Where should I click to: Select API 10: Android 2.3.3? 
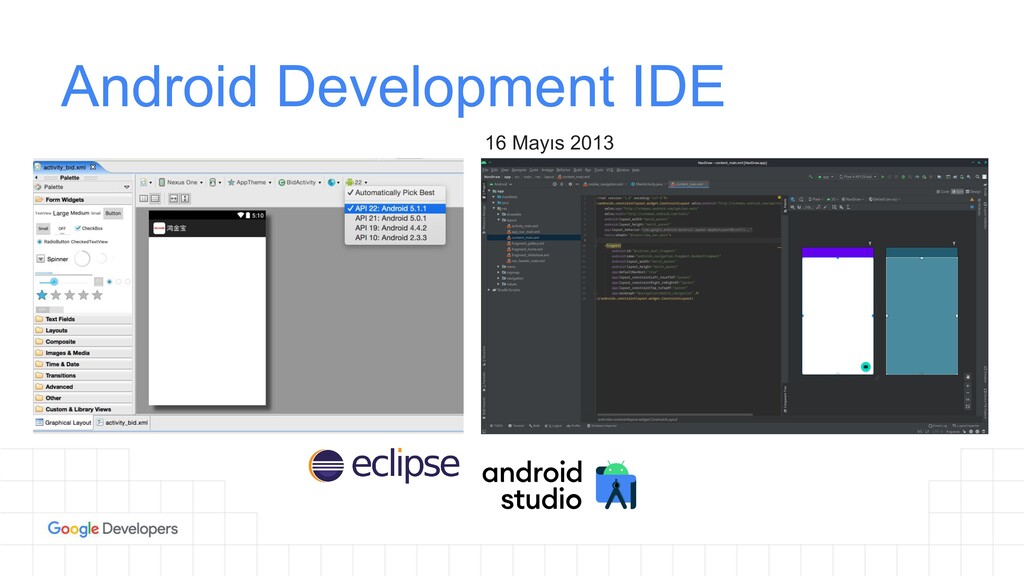(395, 238)
